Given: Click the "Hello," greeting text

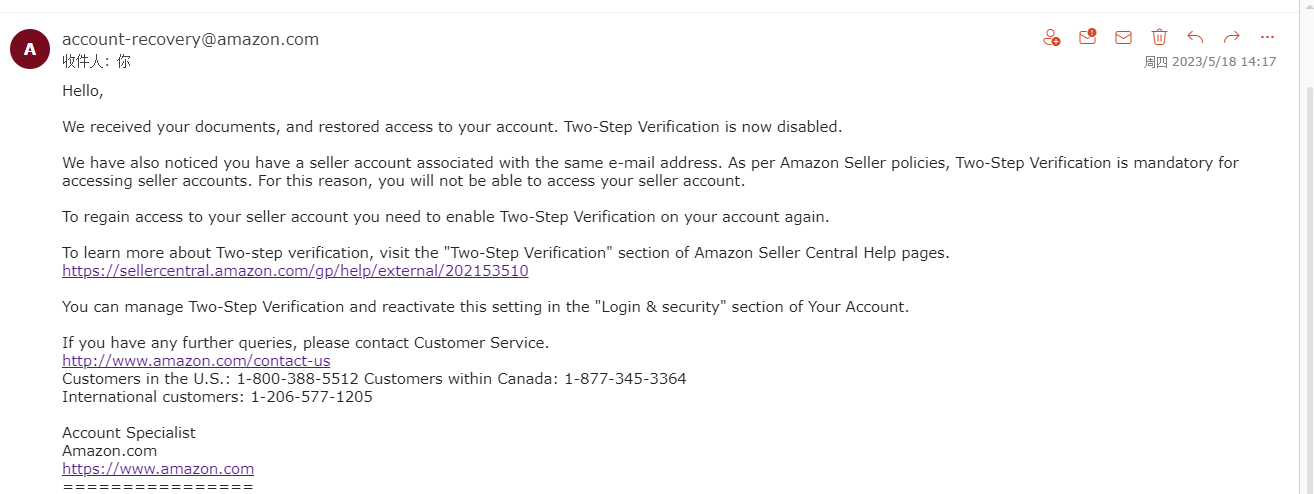Looking at the screenshot, I should point(83,91).
